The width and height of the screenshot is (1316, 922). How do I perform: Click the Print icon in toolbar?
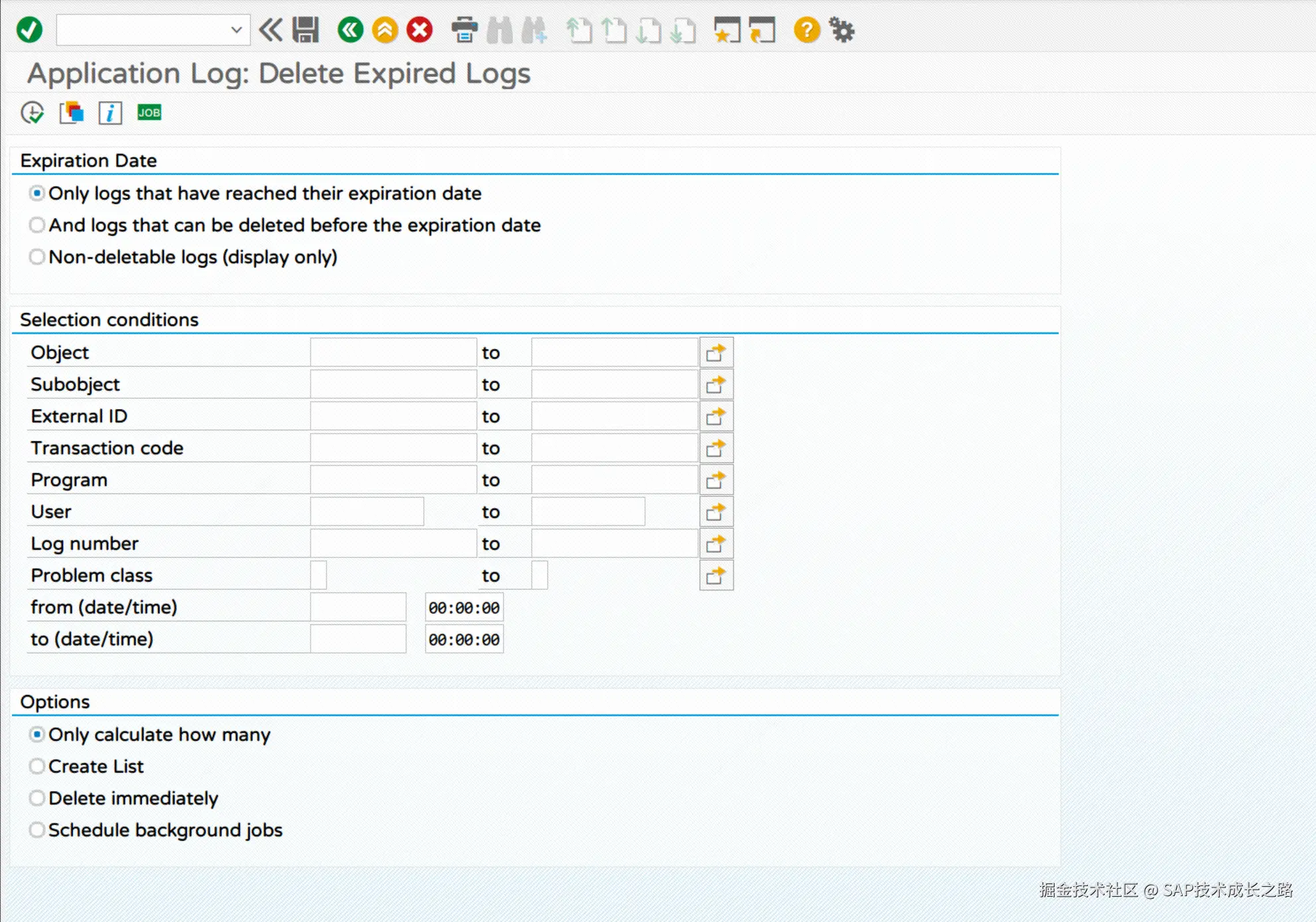point(464,30)
